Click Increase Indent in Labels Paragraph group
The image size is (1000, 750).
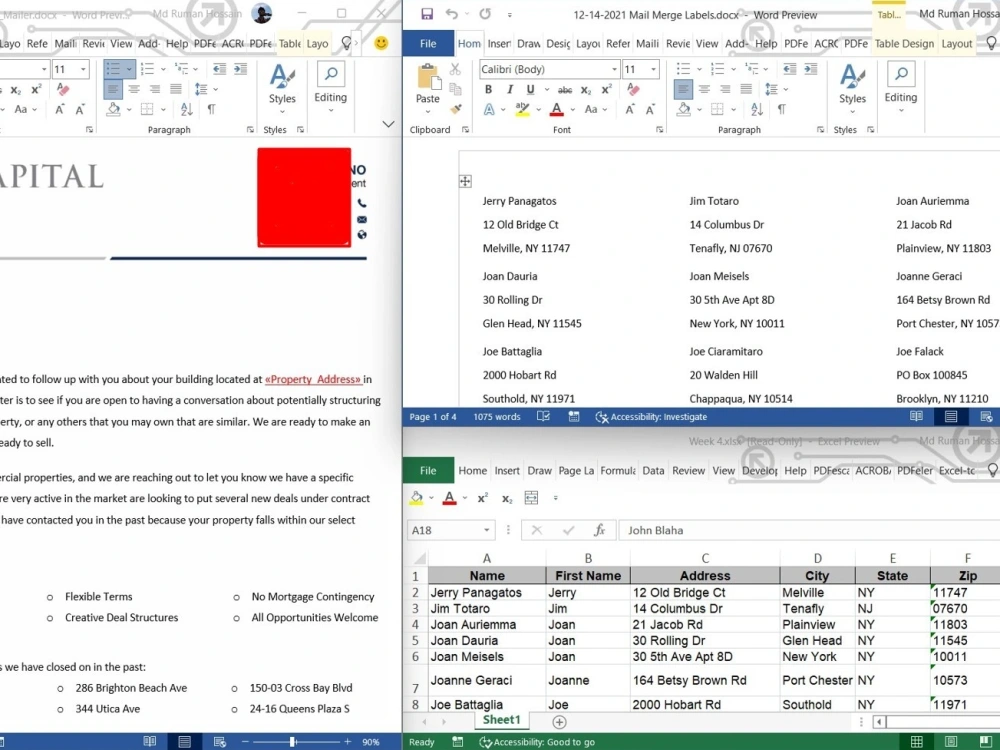811,69
